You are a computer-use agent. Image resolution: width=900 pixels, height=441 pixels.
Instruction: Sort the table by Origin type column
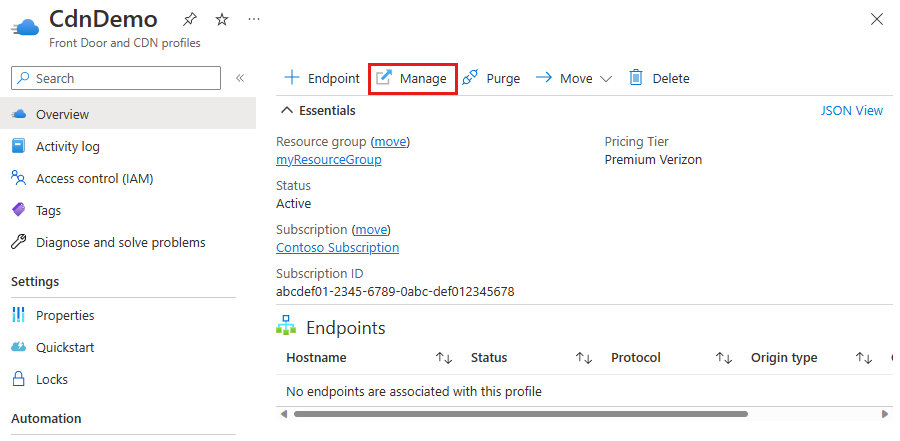[864, 358]
